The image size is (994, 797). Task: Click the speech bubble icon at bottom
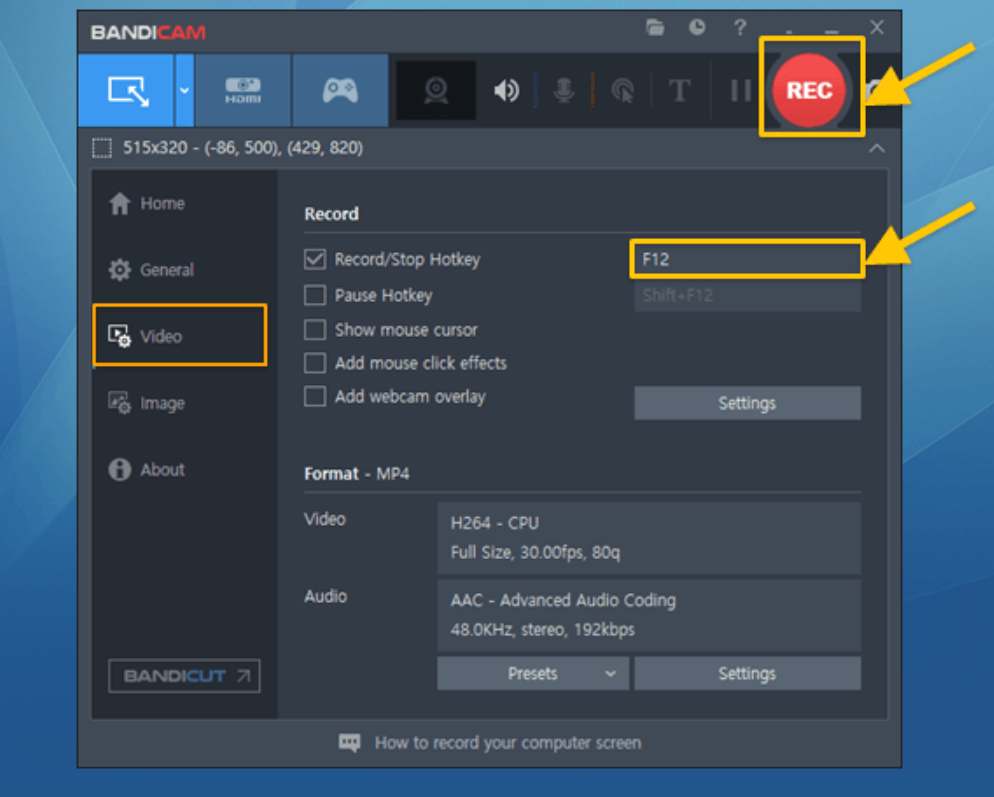349,742
